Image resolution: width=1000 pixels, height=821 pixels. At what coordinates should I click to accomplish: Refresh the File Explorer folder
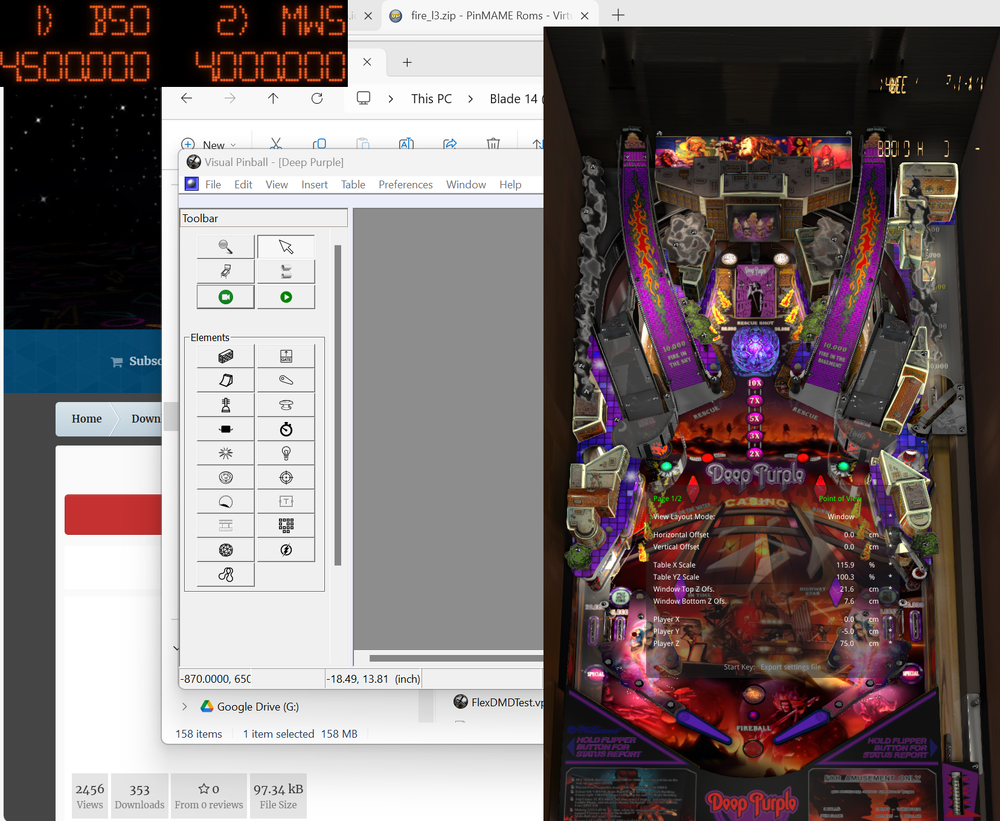pos(317,98)
